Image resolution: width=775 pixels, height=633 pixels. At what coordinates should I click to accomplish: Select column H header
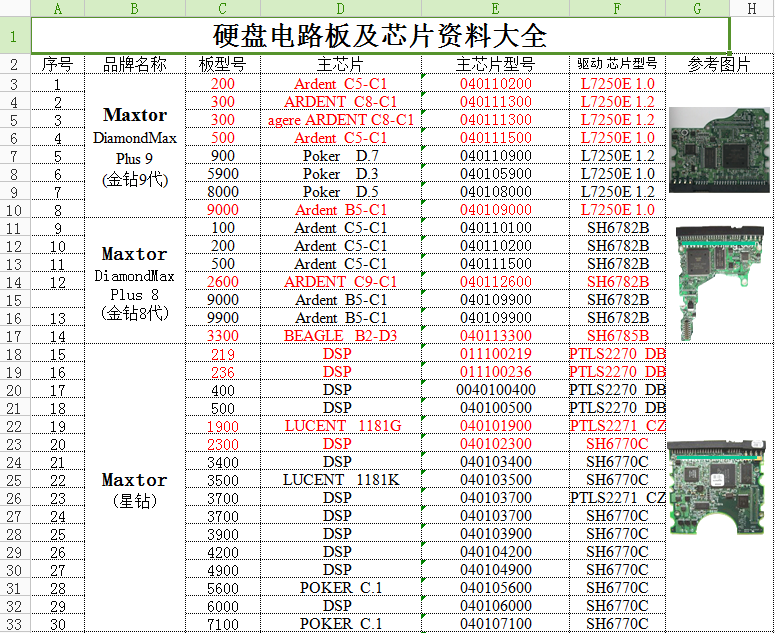pyautogui.click(x=752, y=8)
